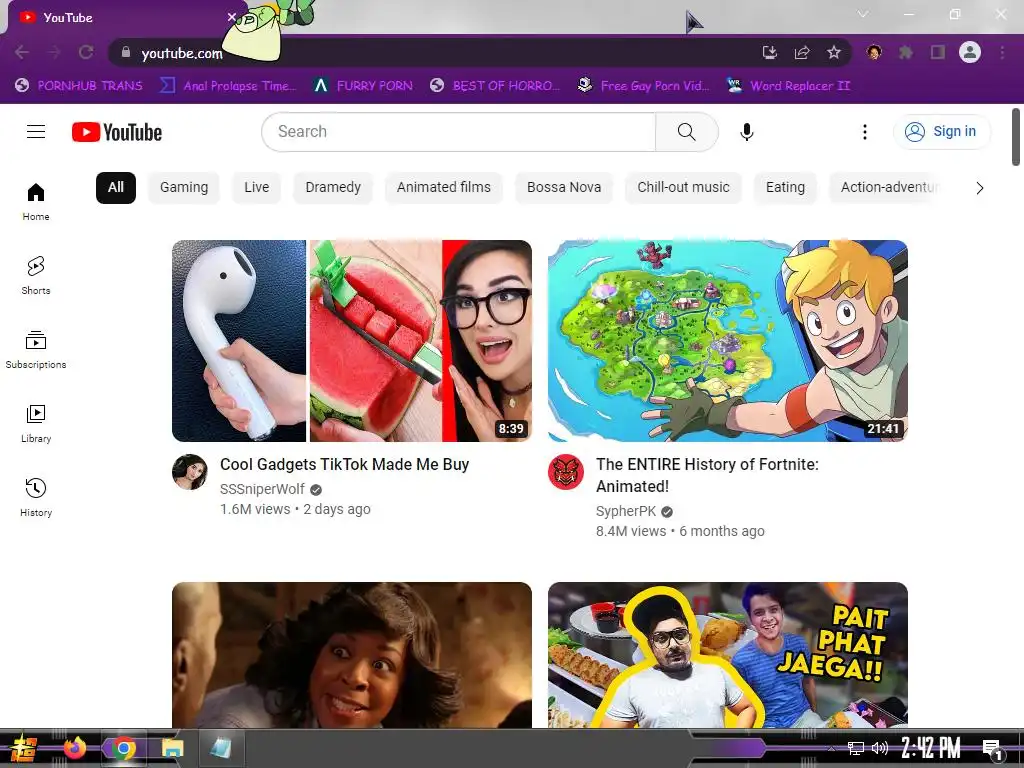
Task: Open the SSSniperWolf channel name link
Action: tap(262, 489)
